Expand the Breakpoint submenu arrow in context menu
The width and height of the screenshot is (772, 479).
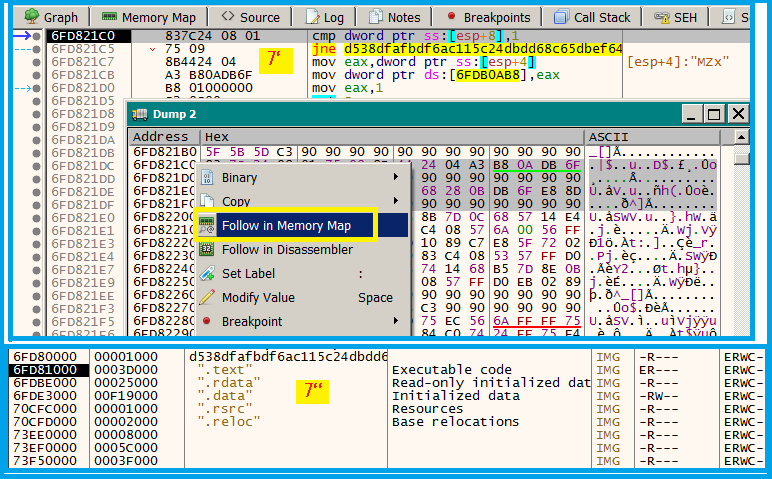click(397, 322)
